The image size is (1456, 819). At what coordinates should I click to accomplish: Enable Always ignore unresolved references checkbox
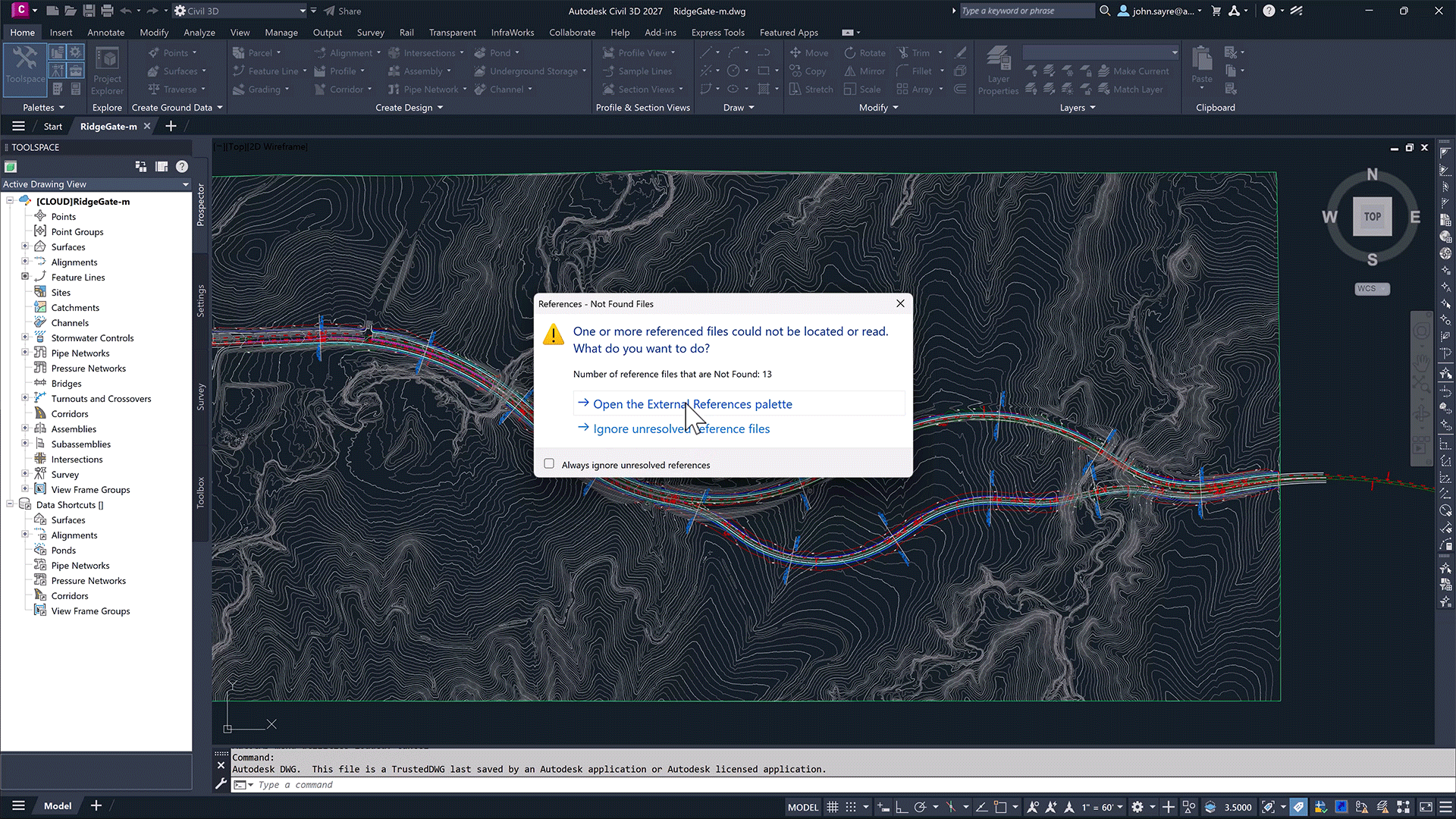pyautogui.click(x=549, y=464)
